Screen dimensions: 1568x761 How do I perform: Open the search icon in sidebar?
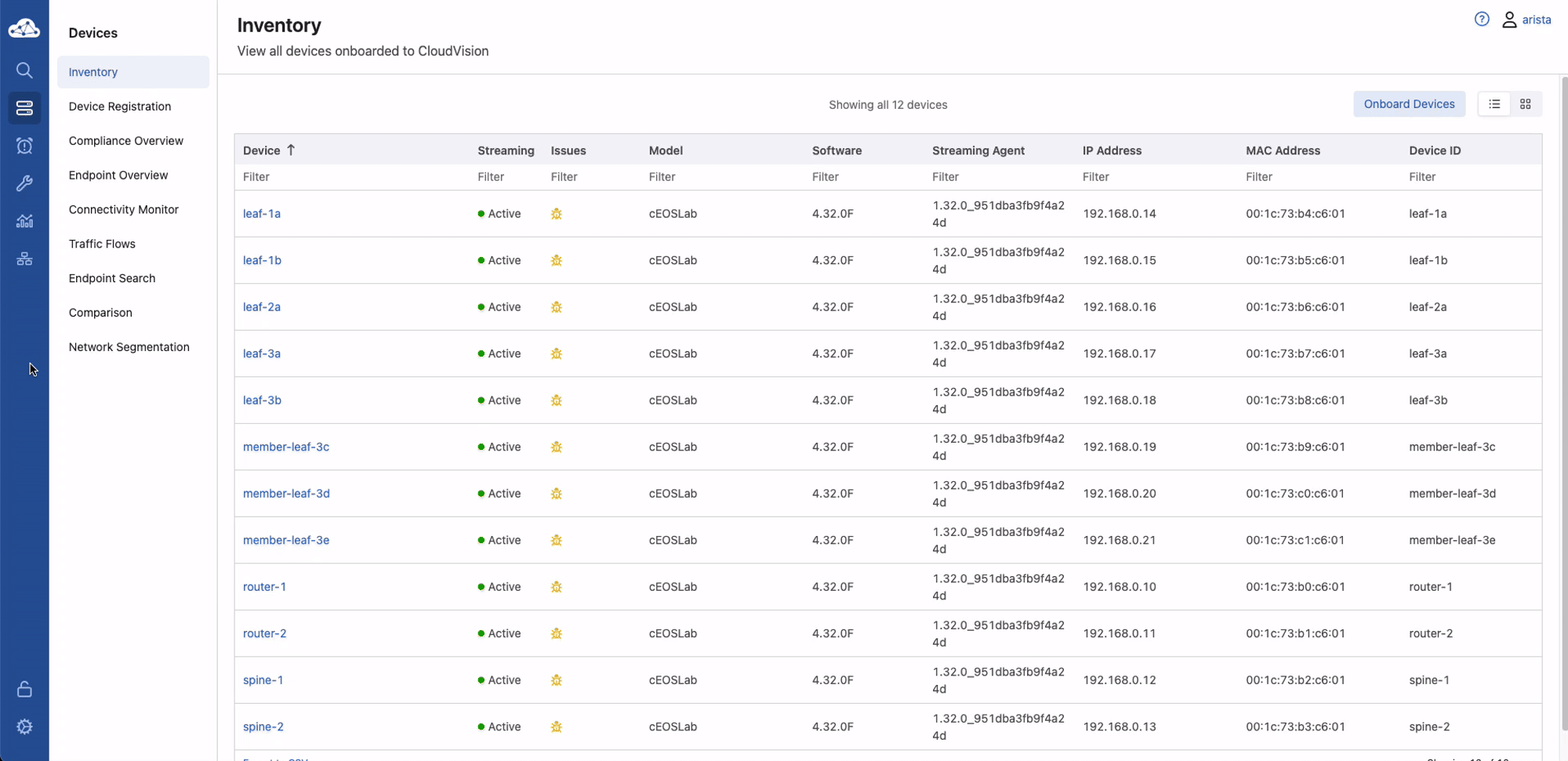(x=24, y=71)
